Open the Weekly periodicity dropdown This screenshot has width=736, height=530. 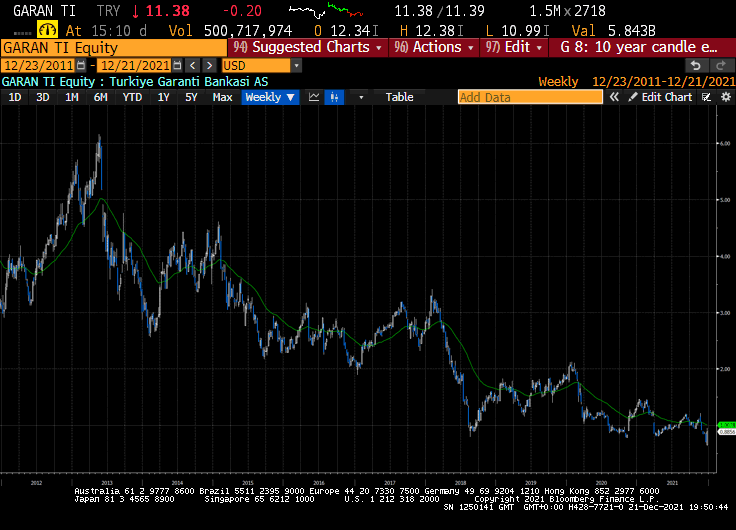point(270,97)
